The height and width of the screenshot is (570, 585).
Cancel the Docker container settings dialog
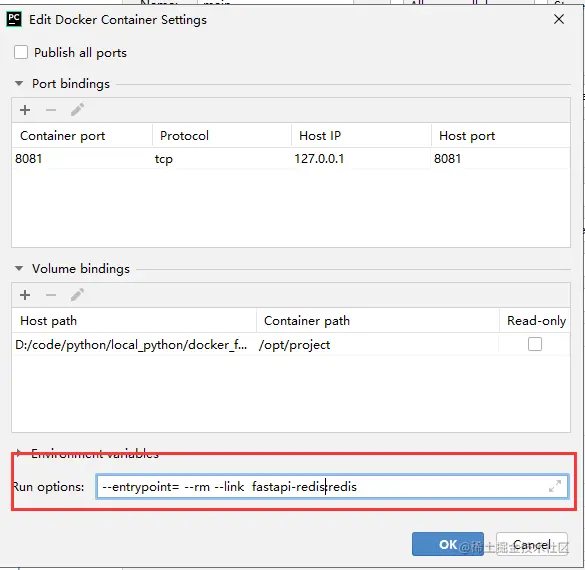(532, 544)
